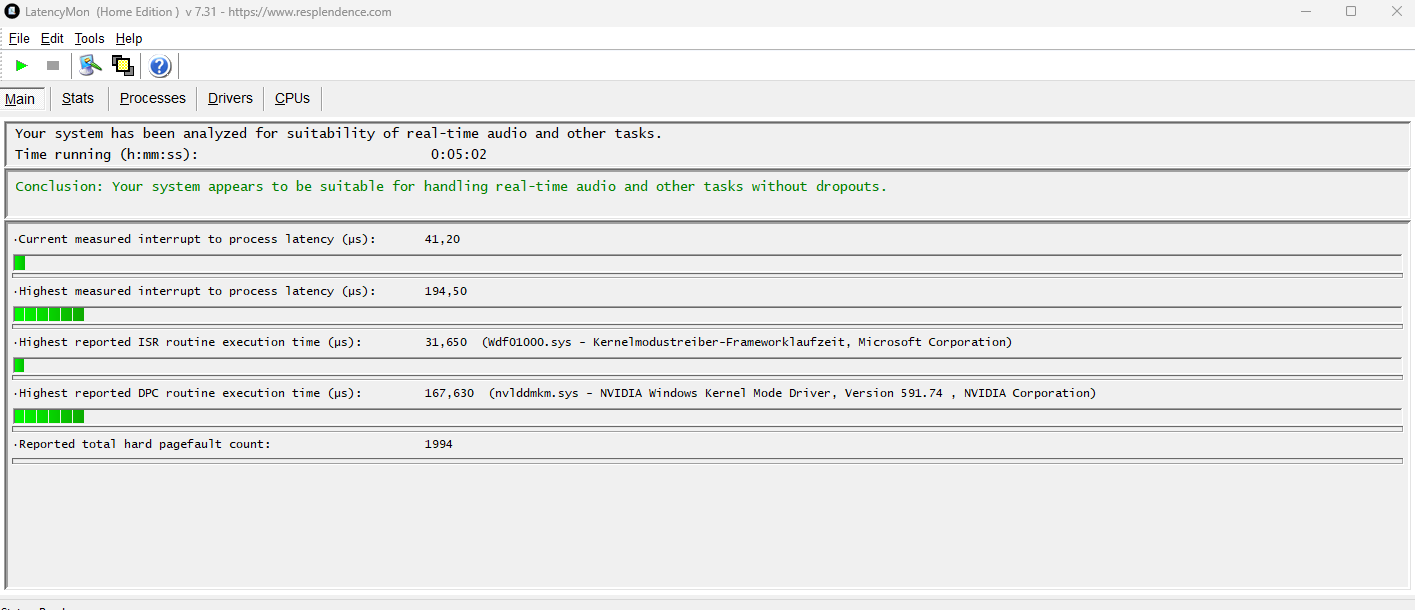Select the conclusion text in green
Image resolution: width=1415 pixels, height=610 pixels.
451,186
